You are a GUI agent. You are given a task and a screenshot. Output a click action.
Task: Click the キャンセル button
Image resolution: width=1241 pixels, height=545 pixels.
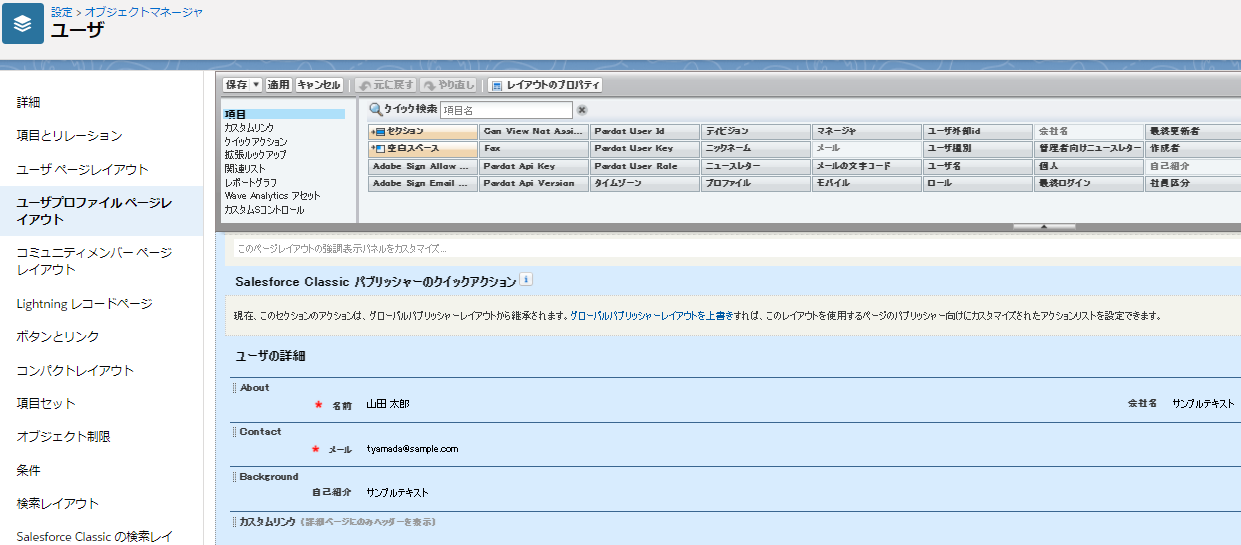[319, 85]
